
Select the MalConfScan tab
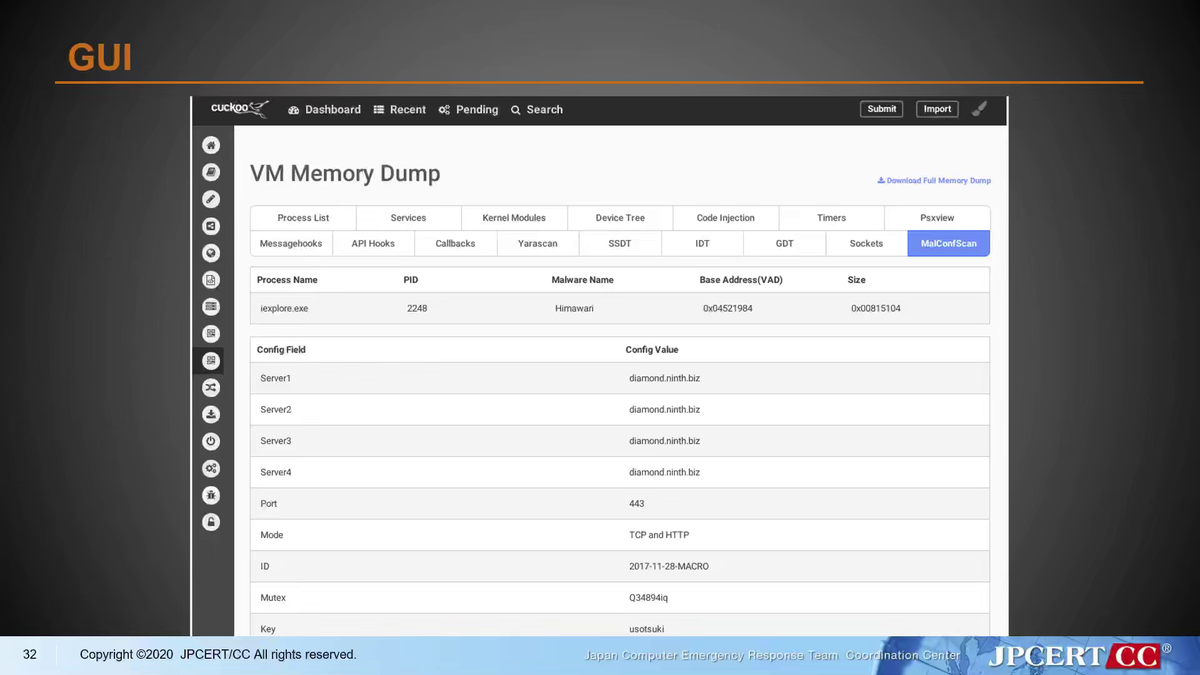point(949,244)
